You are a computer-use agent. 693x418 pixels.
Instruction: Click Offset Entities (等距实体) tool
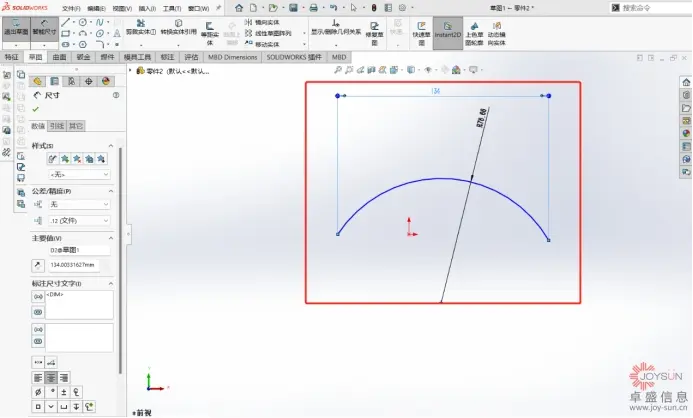209,34
